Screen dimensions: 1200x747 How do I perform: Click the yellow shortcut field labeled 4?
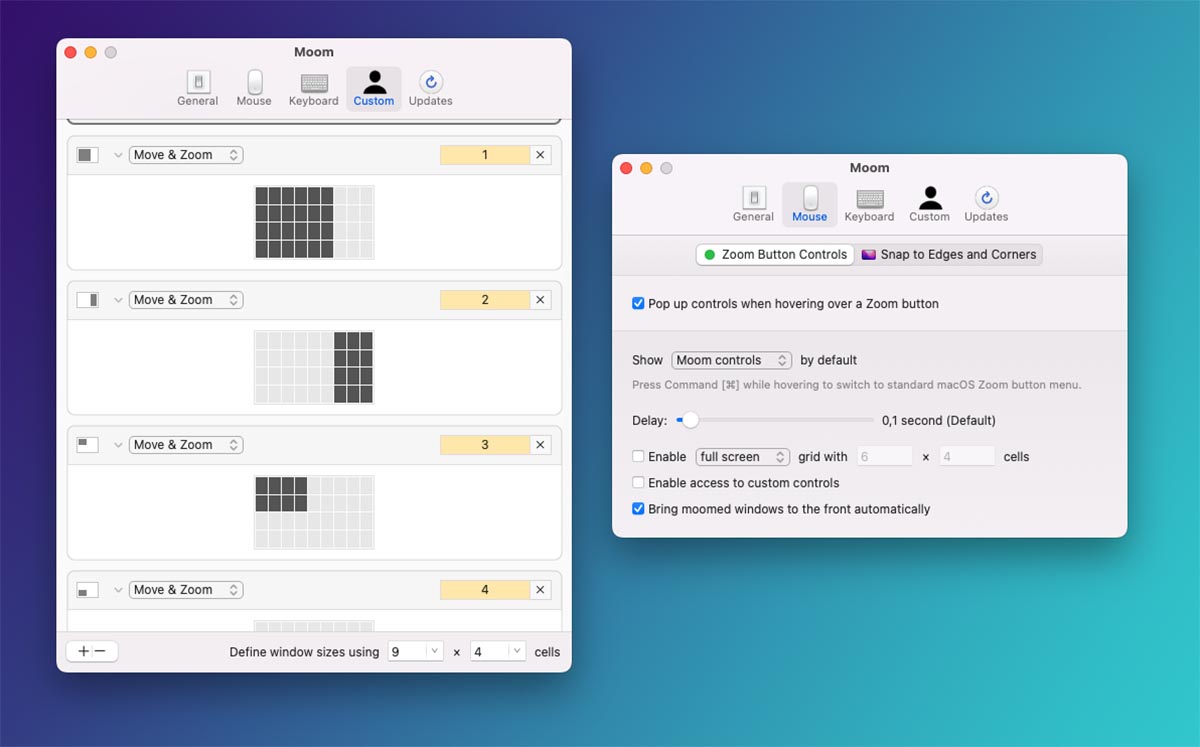[x=485, y=590]
